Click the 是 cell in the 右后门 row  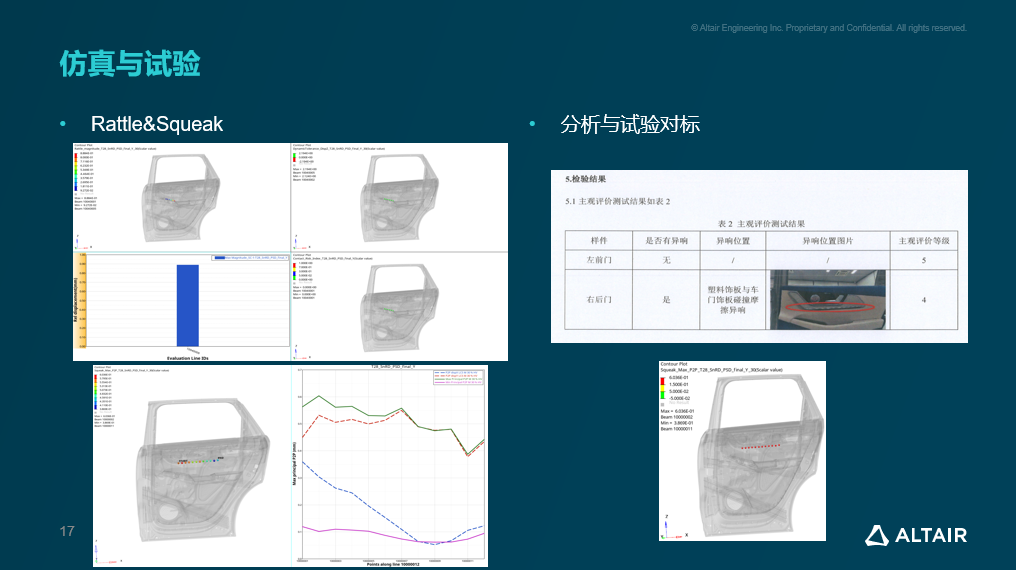point(666,300)
